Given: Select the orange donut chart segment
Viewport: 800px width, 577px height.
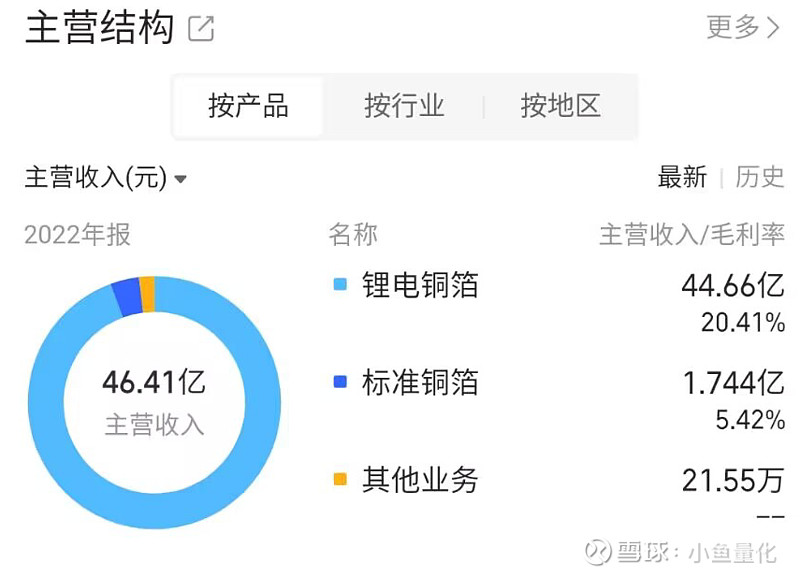Looking at the screenshot, I should point(147,294).
